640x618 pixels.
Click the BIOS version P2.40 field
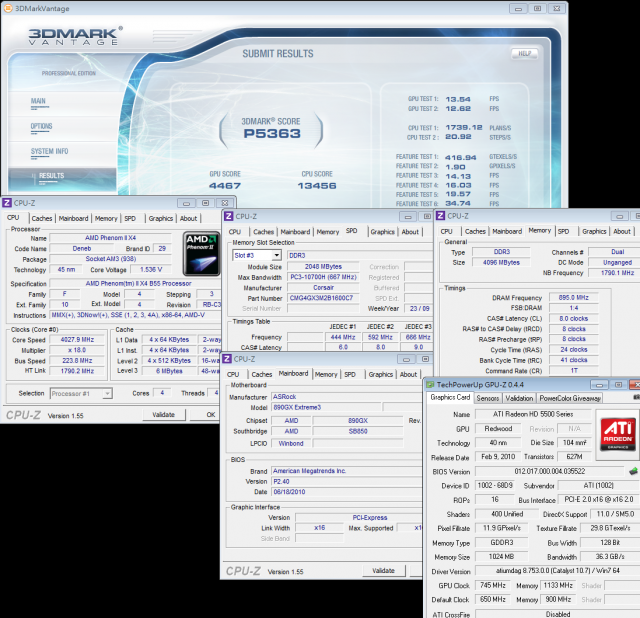(347, 482)
